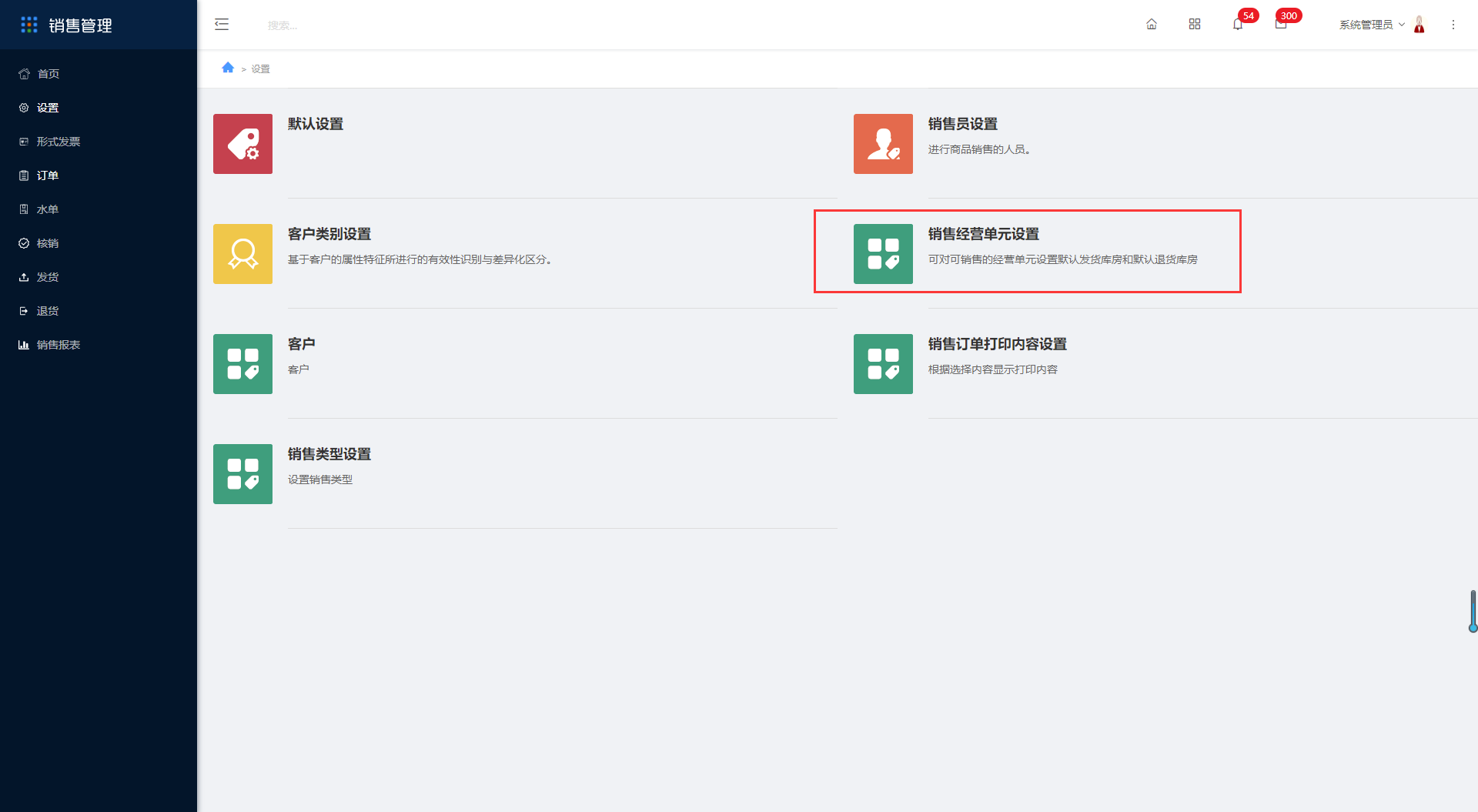Click description 根据选择内容显示打印内容
Viewport: 1478px width, 812px height.
point(993,369)
